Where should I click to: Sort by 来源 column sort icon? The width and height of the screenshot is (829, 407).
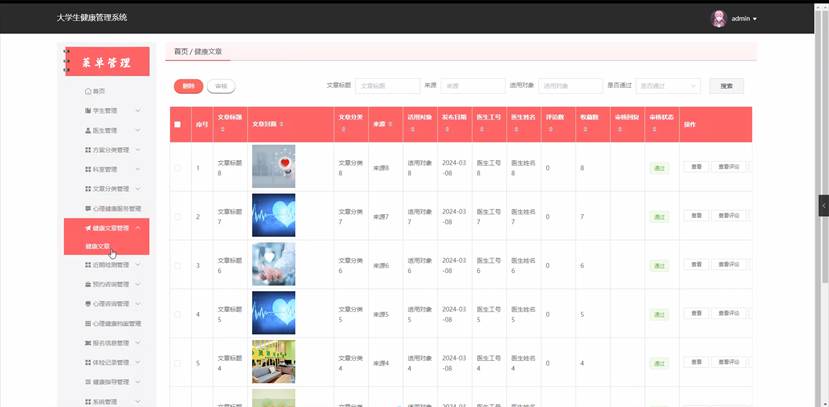390,124
